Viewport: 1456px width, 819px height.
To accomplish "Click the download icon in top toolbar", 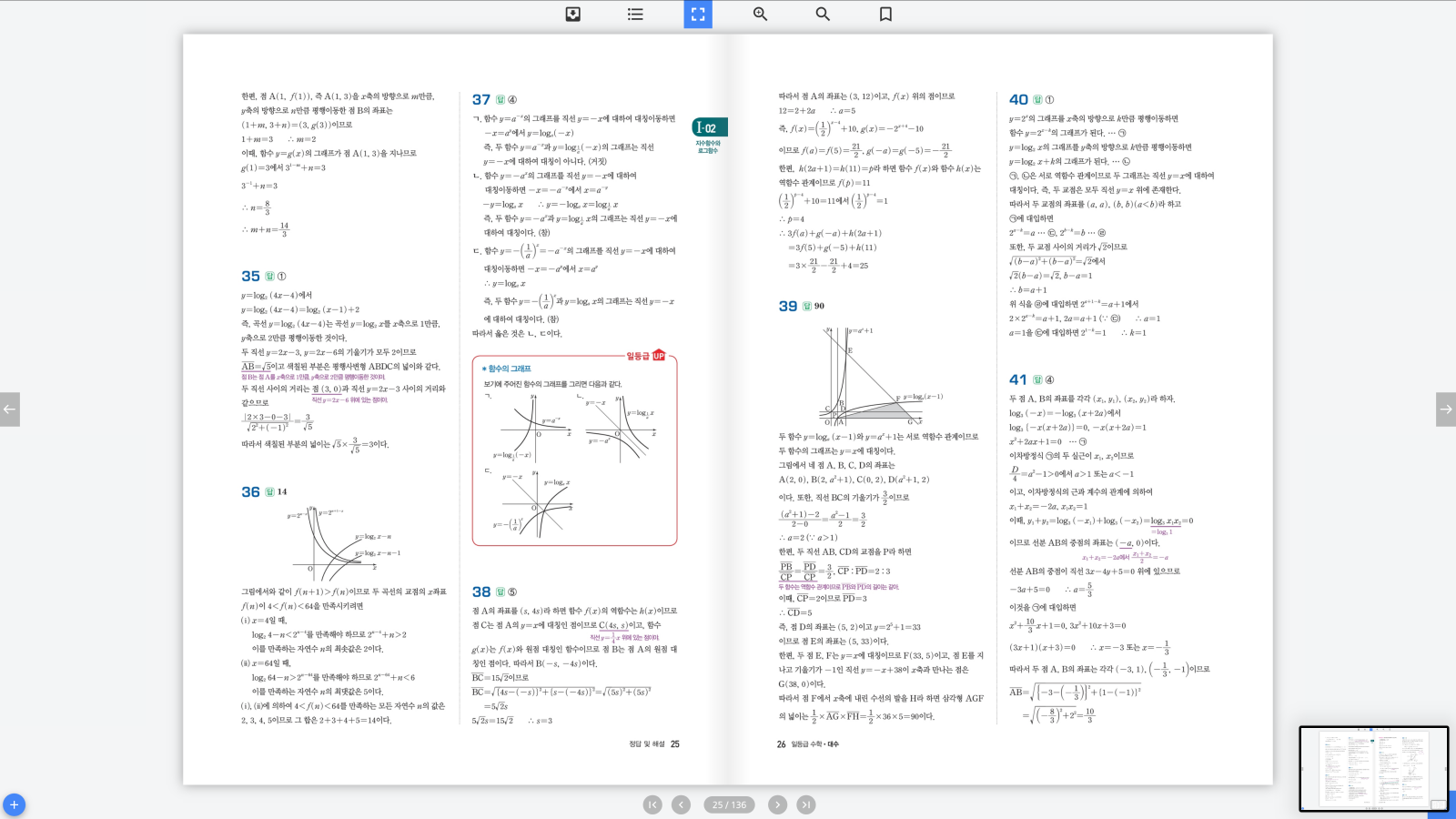I will [x=572, y=15].
